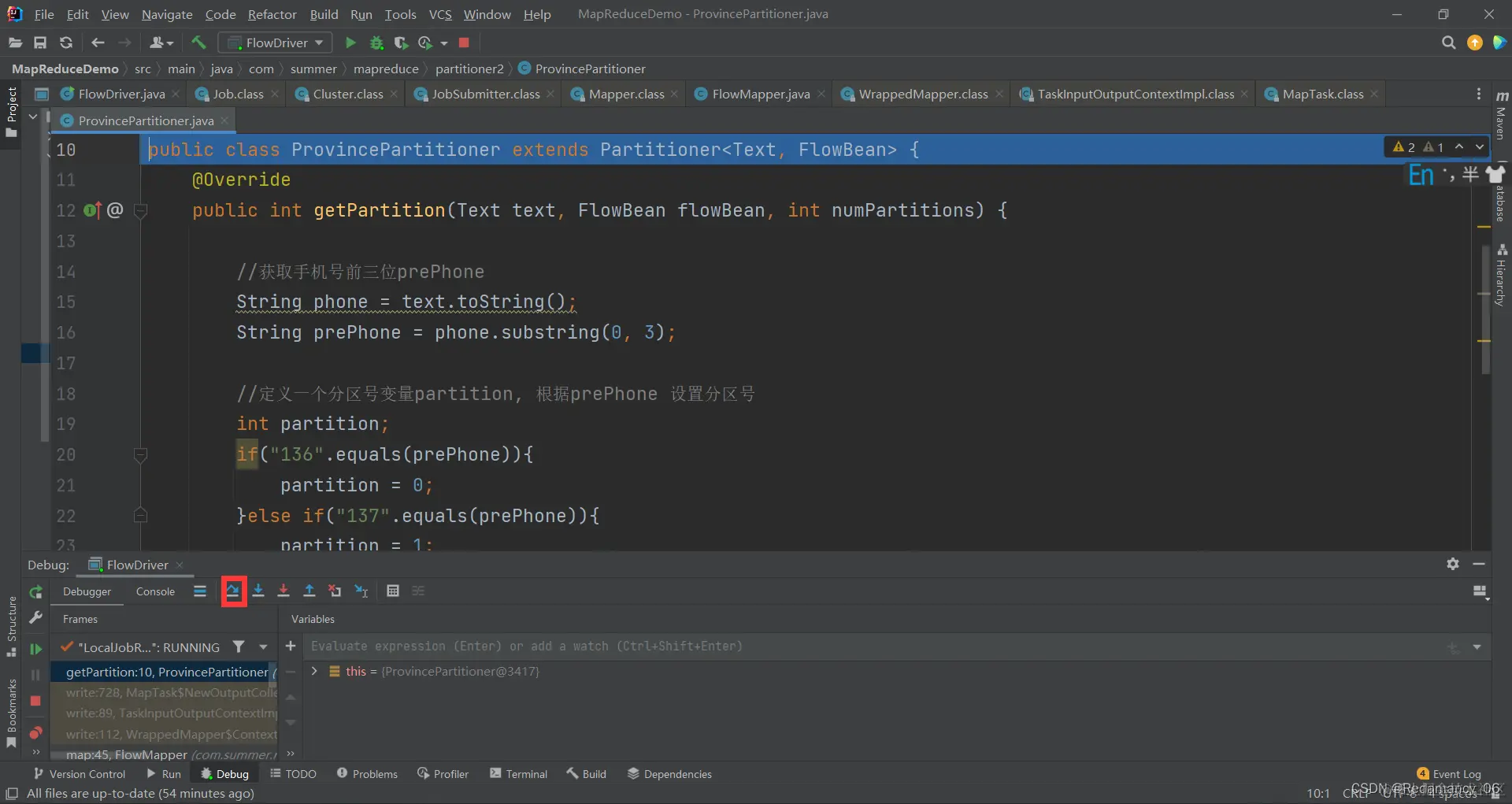Switch to the FlowMapper.java tab
This screenshot has width=1512, height=804.
pyautogui.click(x=760, y=94)
